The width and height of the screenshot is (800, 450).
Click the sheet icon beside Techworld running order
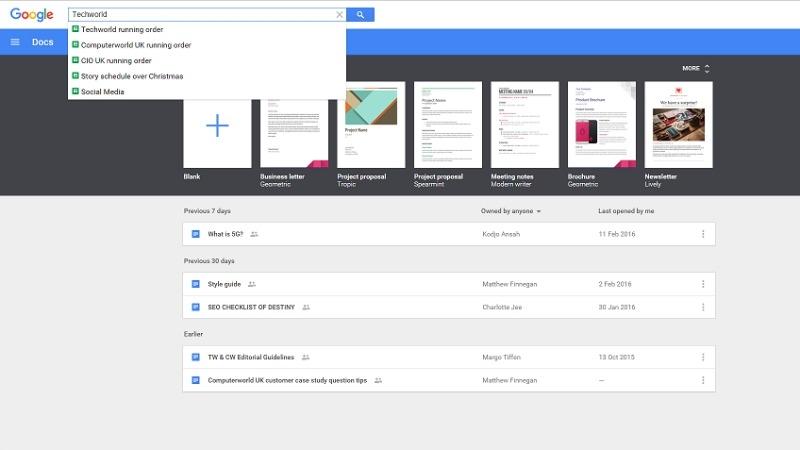click(75, 29)
